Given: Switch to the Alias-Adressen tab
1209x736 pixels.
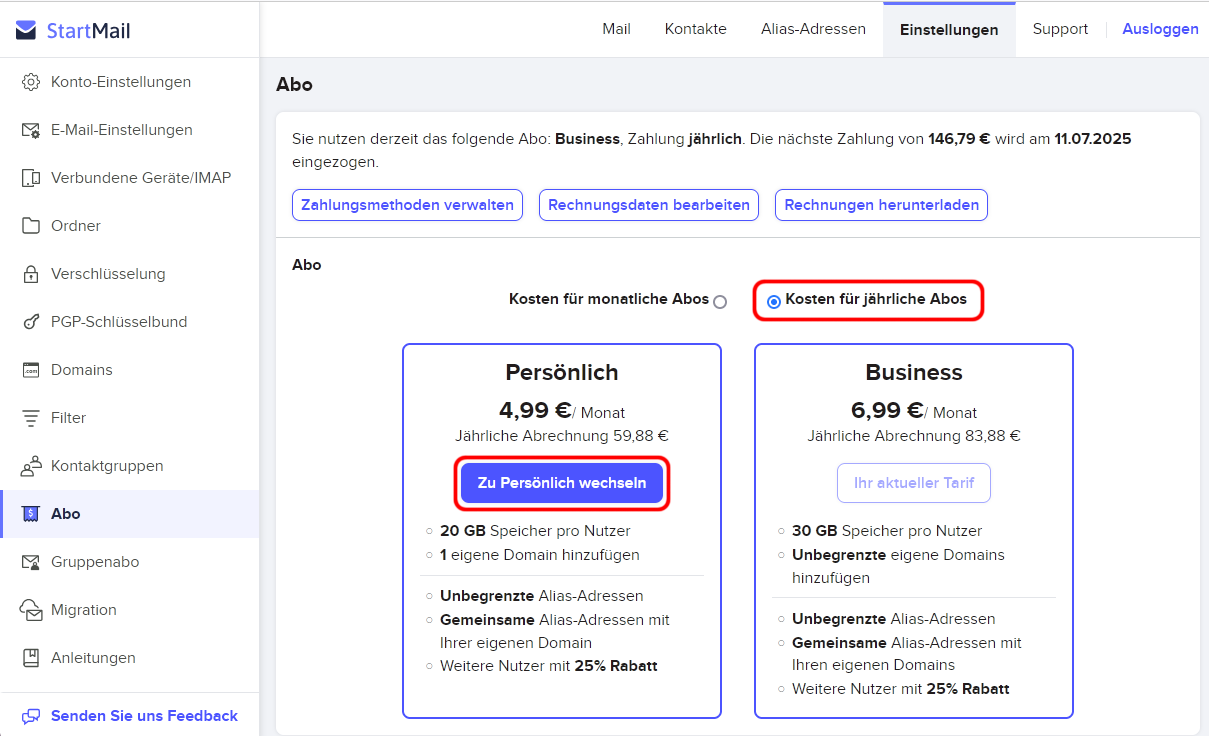Looking at the screenshot, I should click(813, 29).
